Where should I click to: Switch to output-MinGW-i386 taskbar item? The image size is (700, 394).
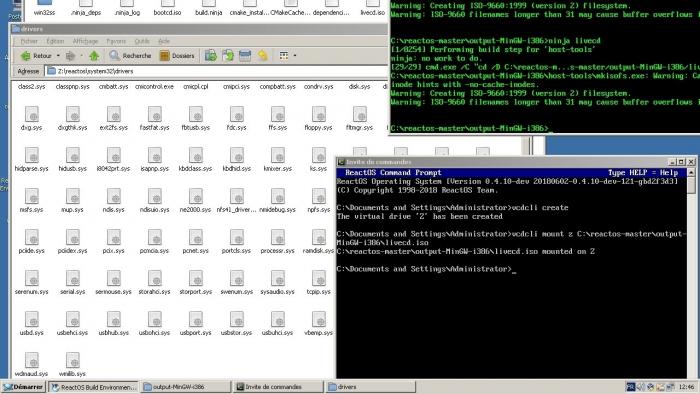click(x=186, y=387)
